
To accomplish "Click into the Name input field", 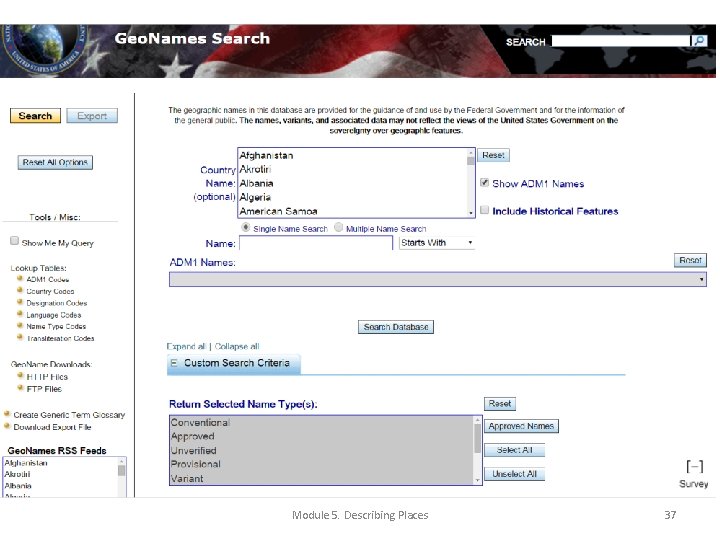I will click(316, 243).
